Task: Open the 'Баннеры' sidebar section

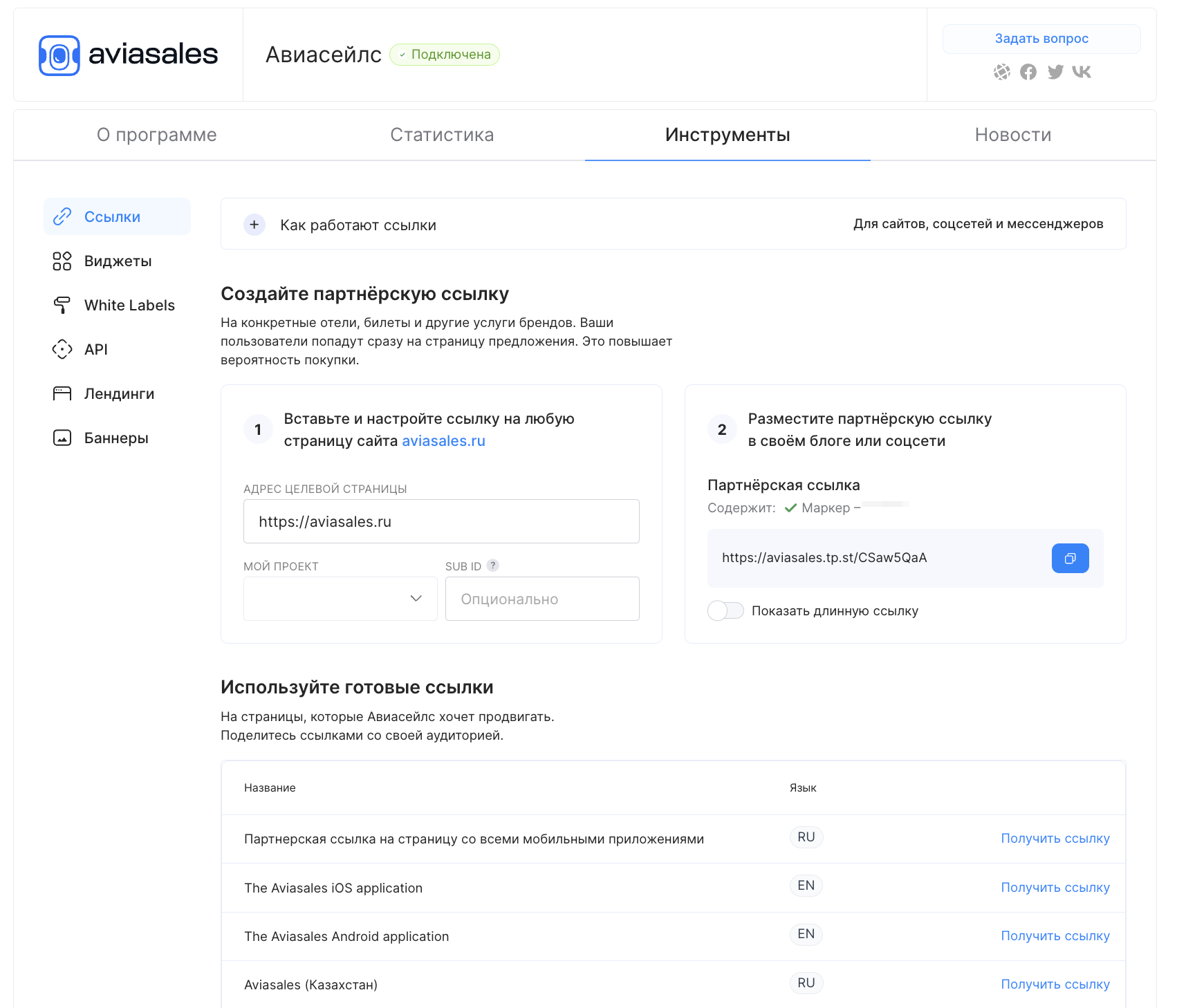Action: pos(117,438)
